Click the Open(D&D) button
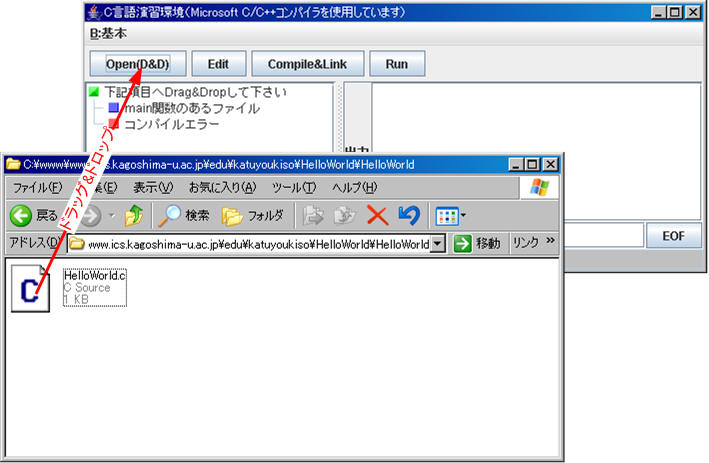Viewport: 709px width, 463px height. pos(135,64)
